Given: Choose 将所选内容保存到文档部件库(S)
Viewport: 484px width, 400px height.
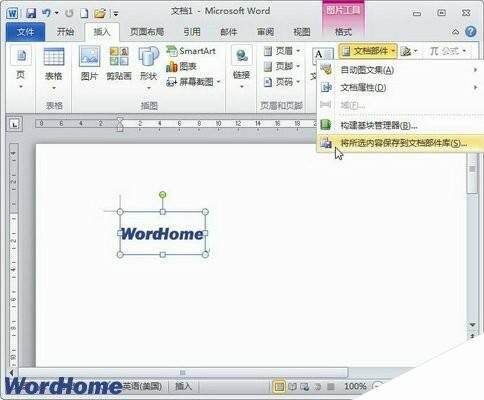Looking at the screenshot, I should point(399,143).
